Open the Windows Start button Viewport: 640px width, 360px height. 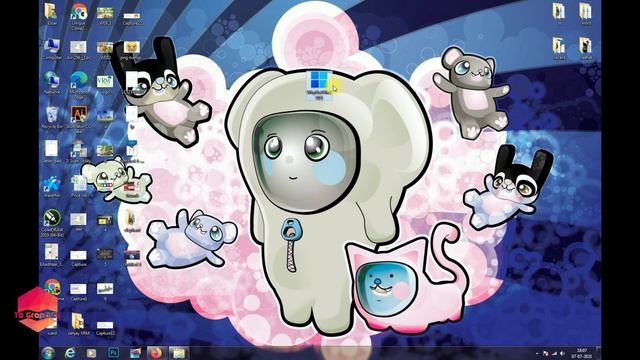point(48,353)
